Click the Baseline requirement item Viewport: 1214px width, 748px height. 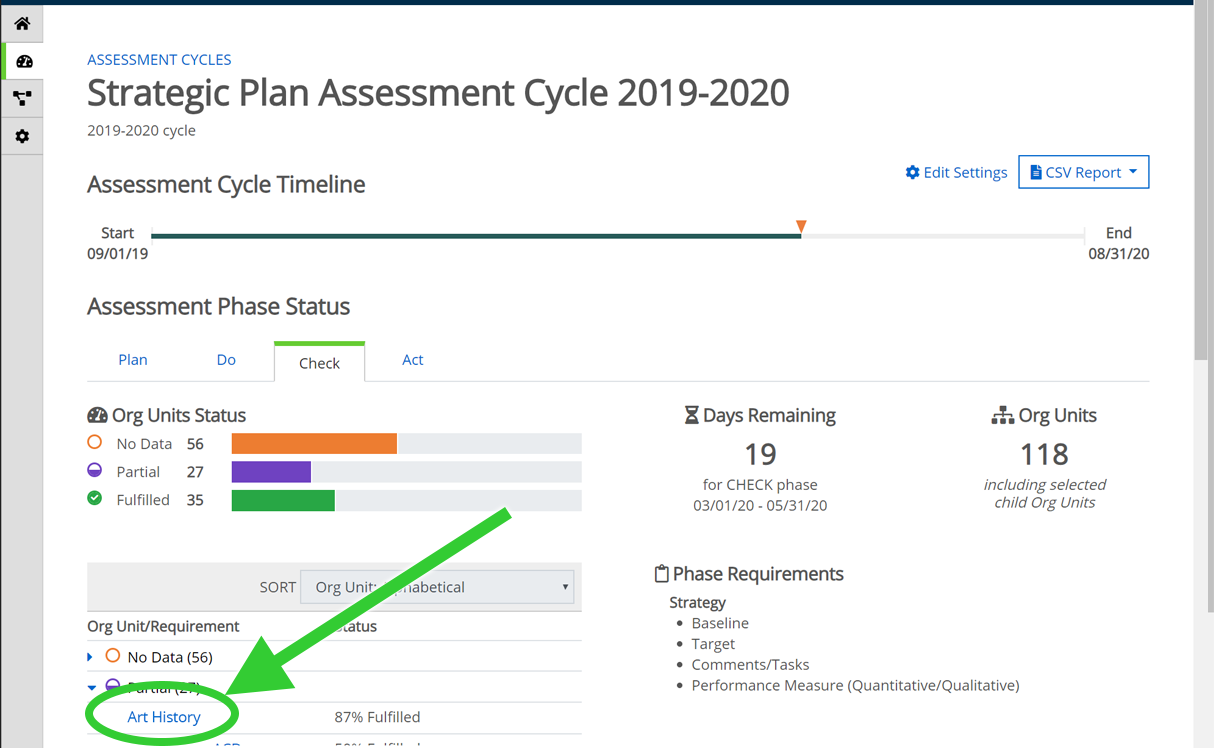(720, 623)
